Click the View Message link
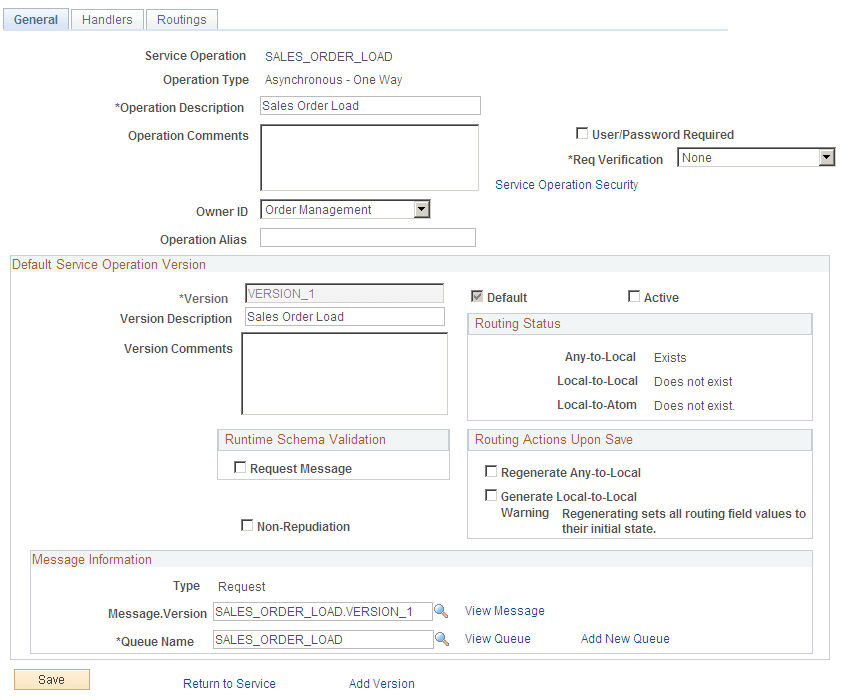Screen dimensions: 852x700 pyautogui.click(x=504, y=611)
